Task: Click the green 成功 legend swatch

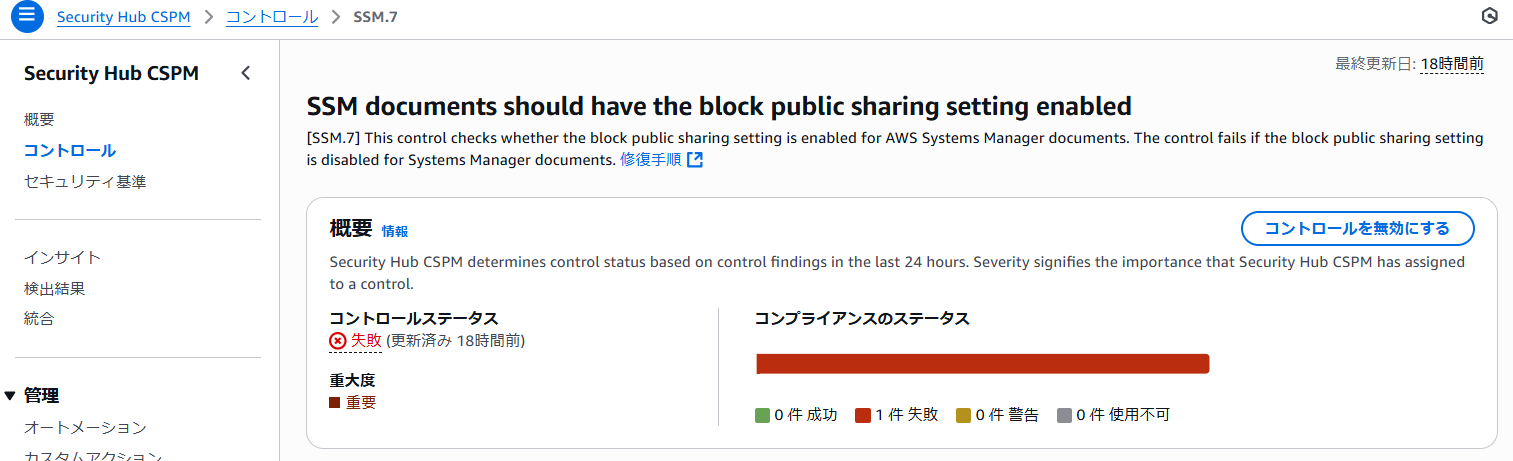Action: point(762,415)
